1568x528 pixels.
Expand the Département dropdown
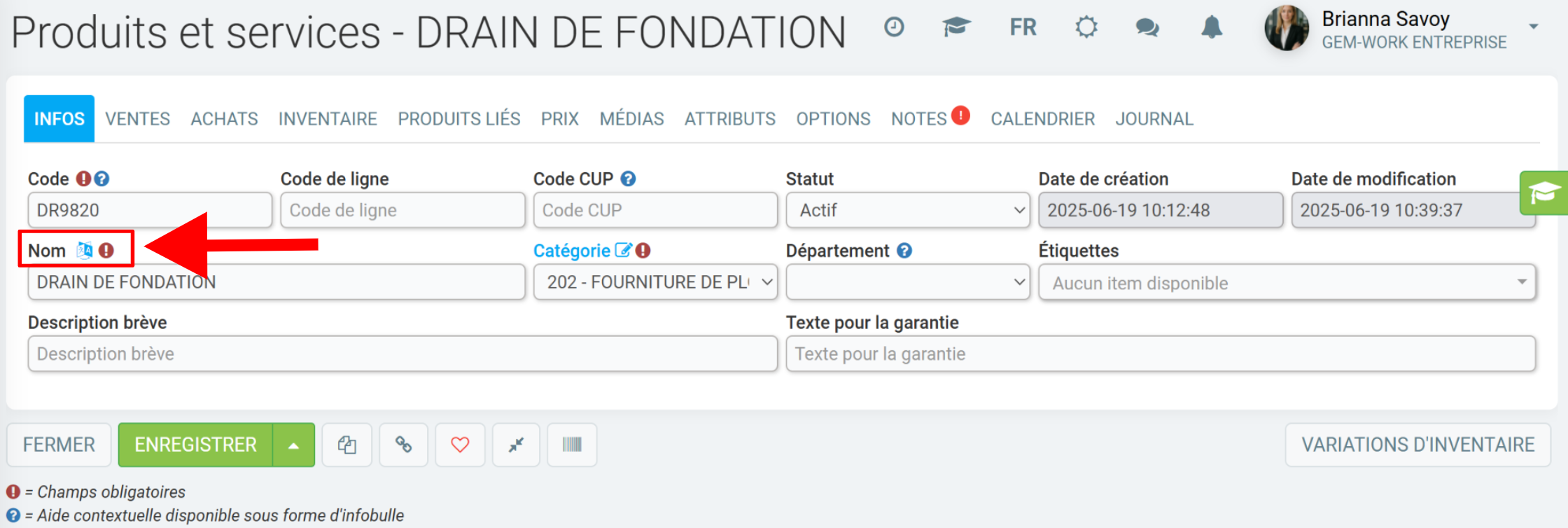(x=908, y=282)
